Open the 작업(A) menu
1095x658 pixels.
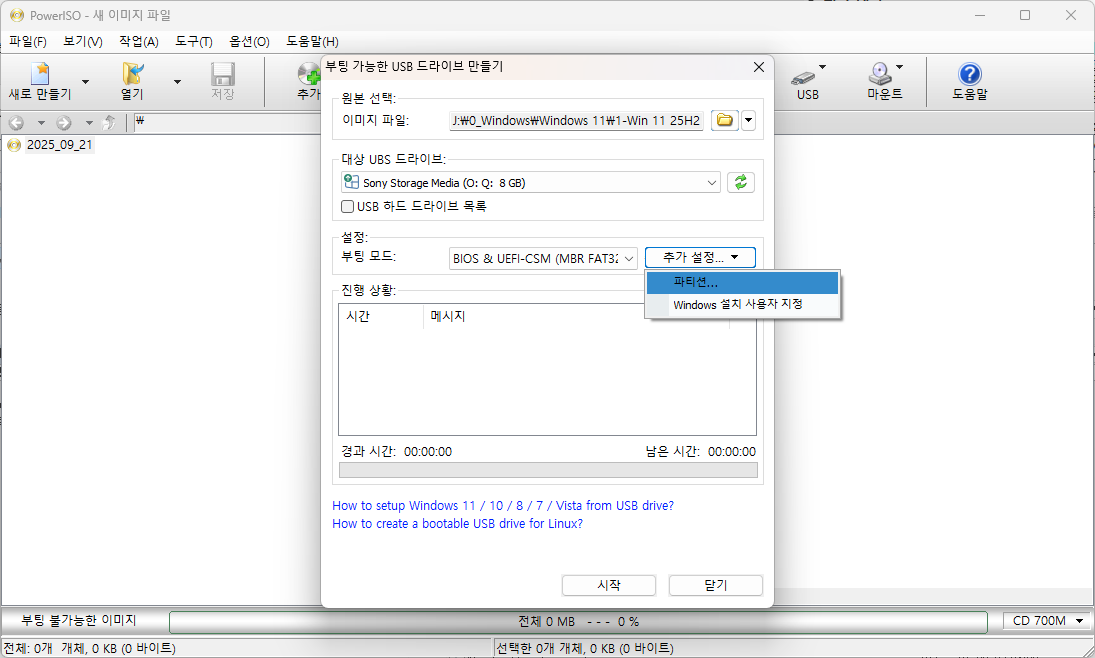click(x=138, y=41)
